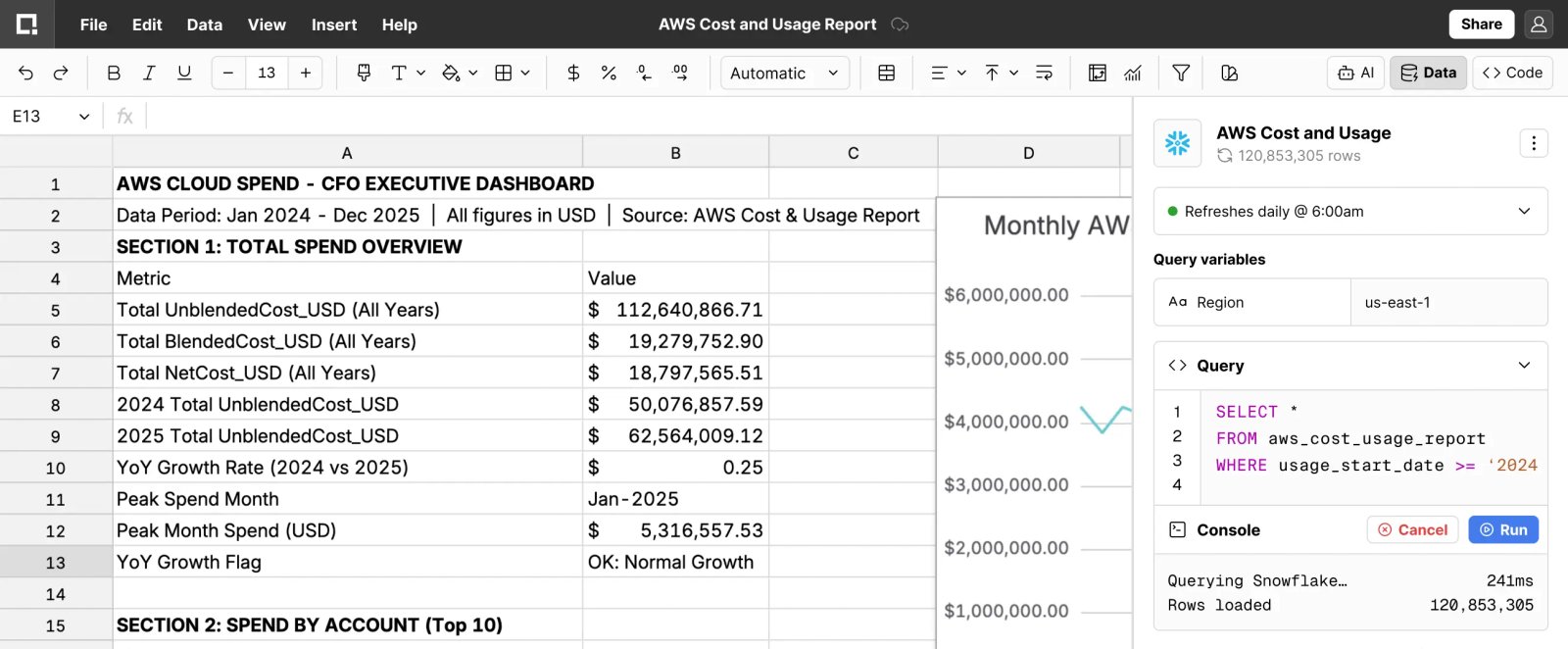This screenshot has width=1568, height=649.
Task: Select column A header
Action: [347, 153]
